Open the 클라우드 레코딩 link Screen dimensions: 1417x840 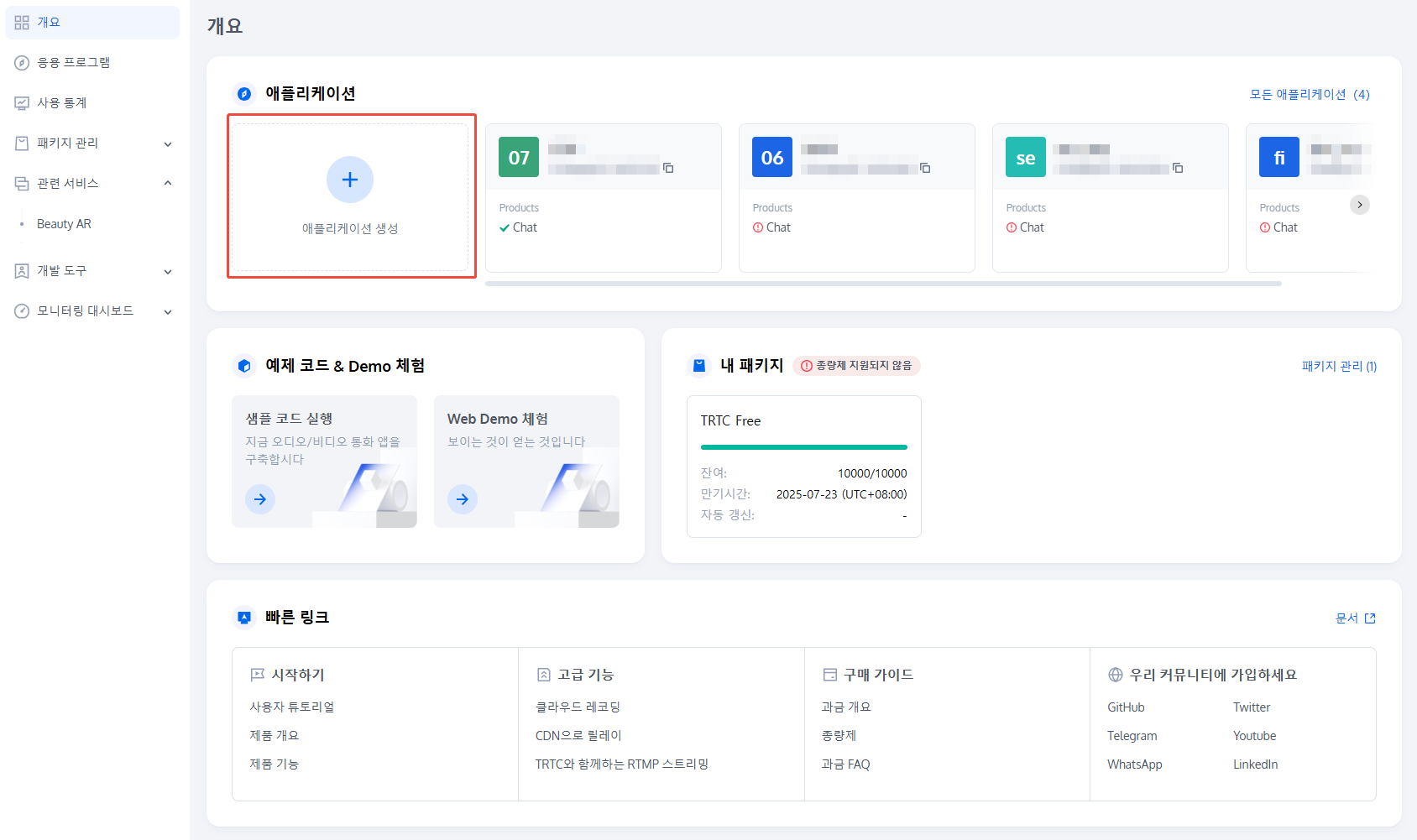click(x=578, y=707)
